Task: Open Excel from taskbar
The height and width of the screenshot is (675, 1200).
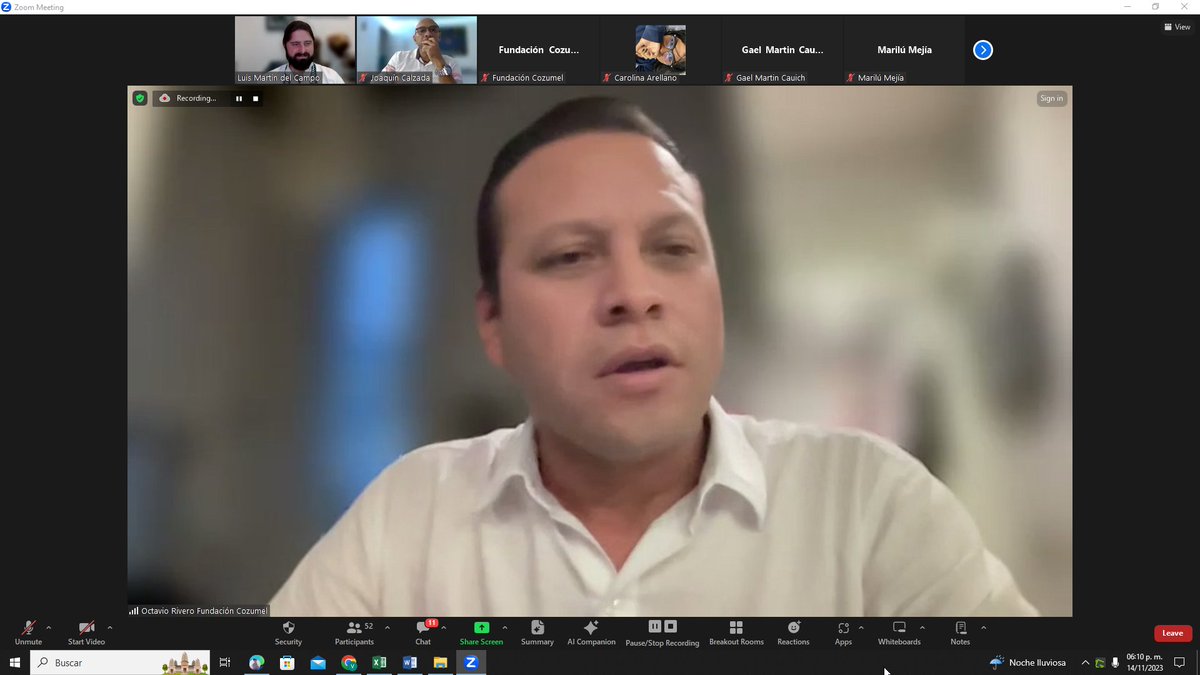Action: 379,662
